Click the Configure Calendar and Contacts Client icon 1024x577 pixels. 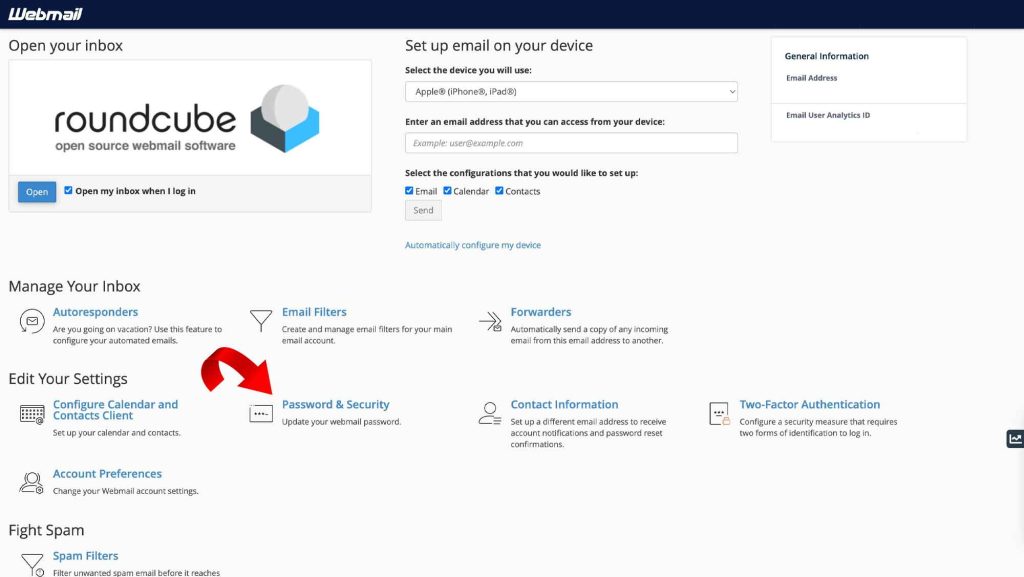(x=31, y=413)
